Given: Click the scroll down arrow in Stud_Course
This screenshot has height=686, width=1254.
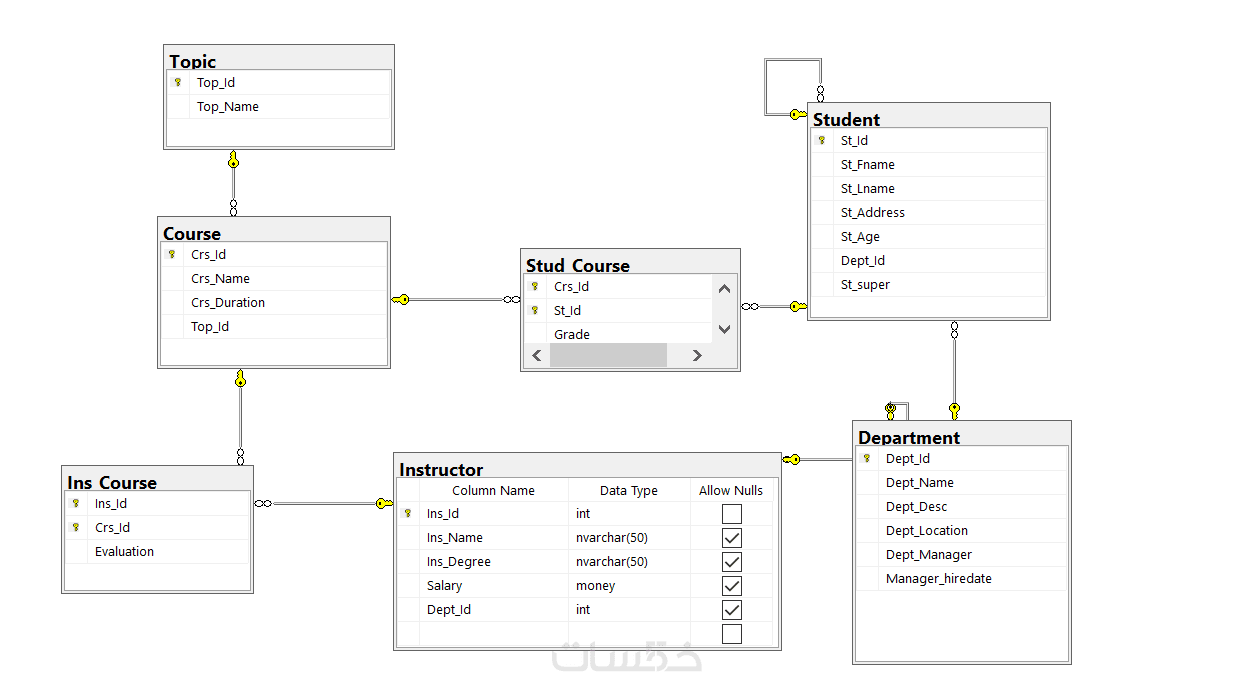Looking at the screenshot, I should click(x=725, y=329).
